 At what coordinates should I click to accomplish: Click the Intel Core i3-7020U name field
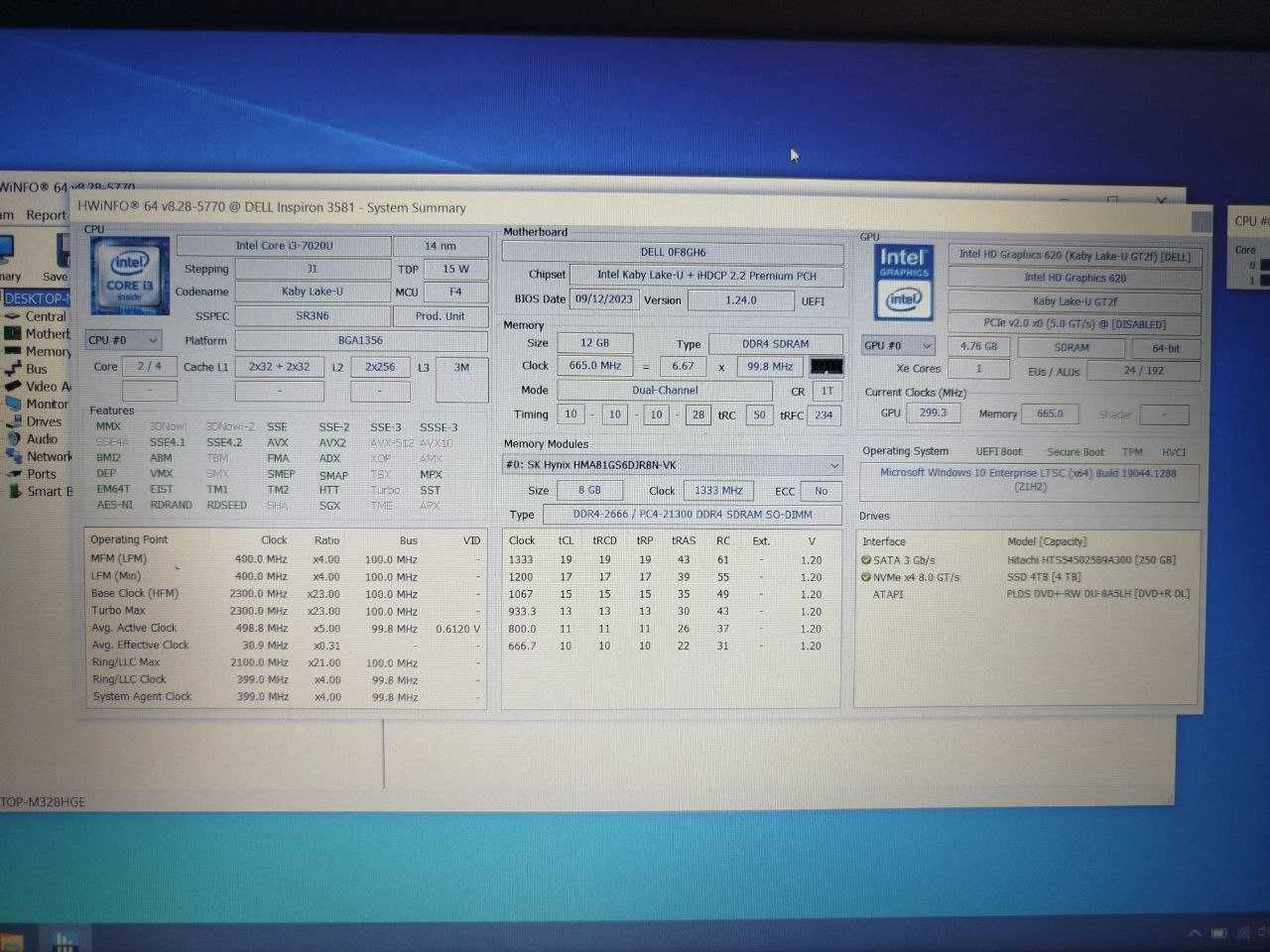(x=284, y=246)
